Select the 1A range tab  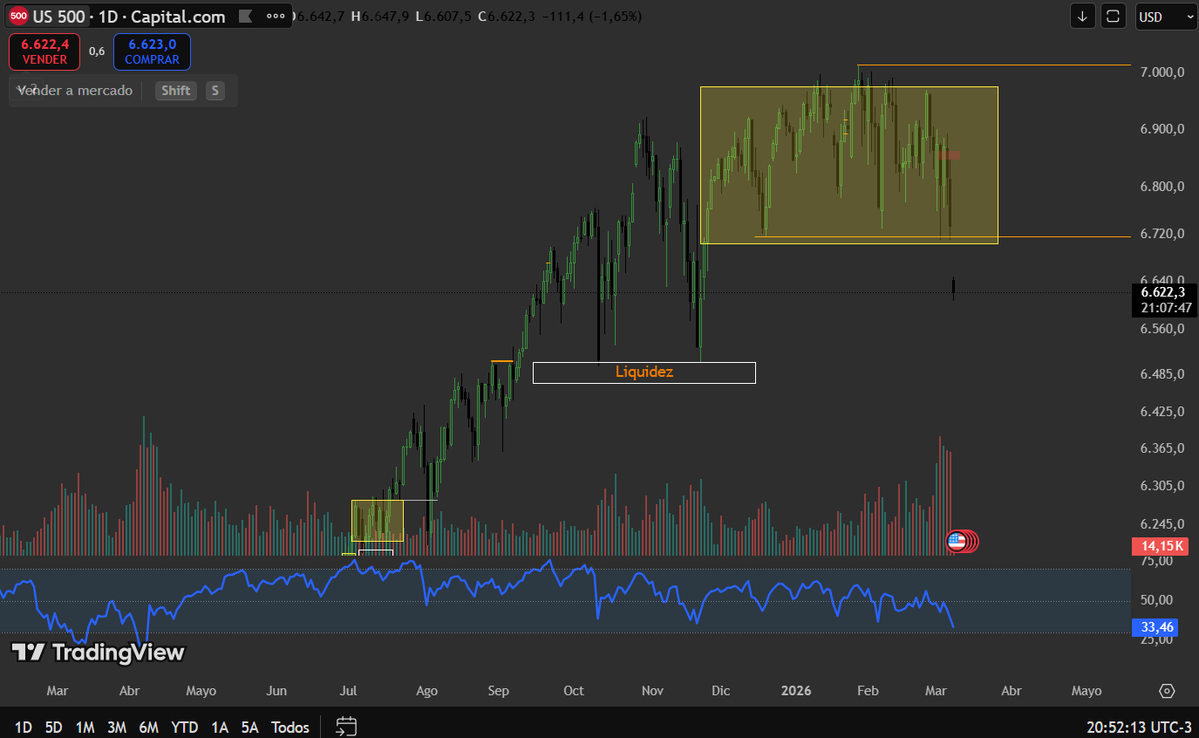(x=219, y=727)
